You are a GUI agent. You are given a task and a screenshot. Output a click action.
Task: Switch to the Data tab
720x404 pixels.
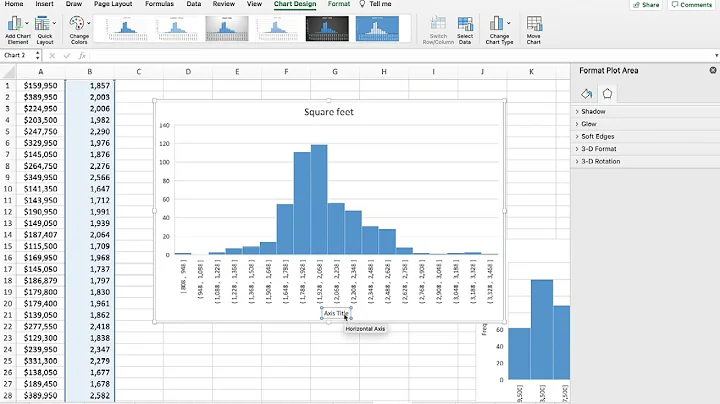[194, 4]
